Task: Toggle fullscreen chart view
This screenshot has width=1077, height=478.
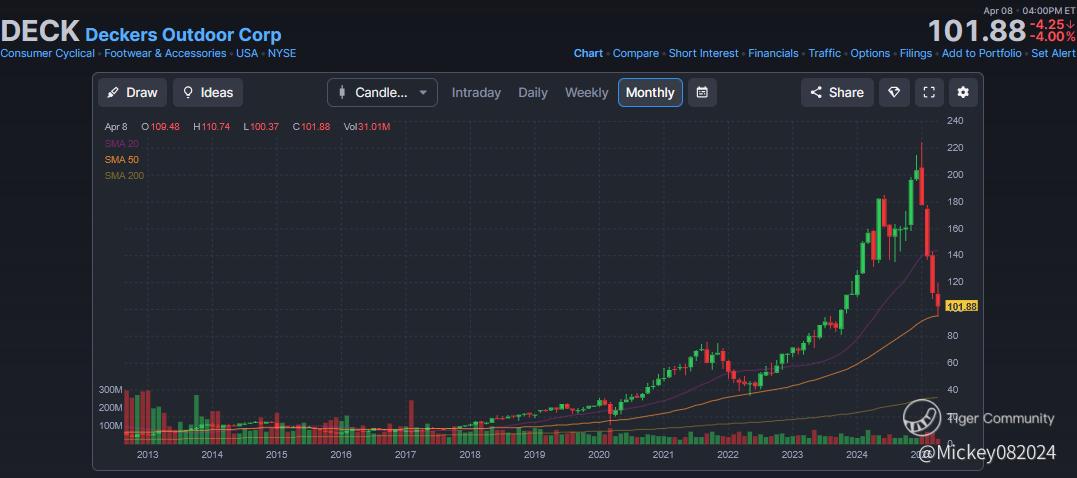Action: point(929,93)
